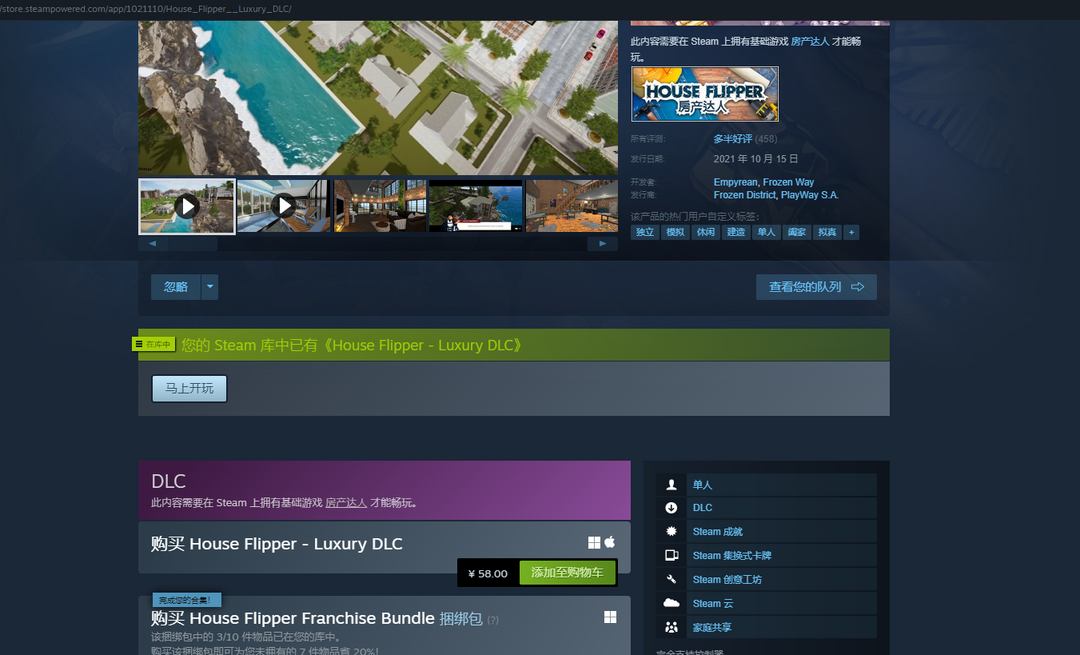This screenshot has width=1080, height=655.
Task: Select the 休闲 tag
Action: [705, 232]
